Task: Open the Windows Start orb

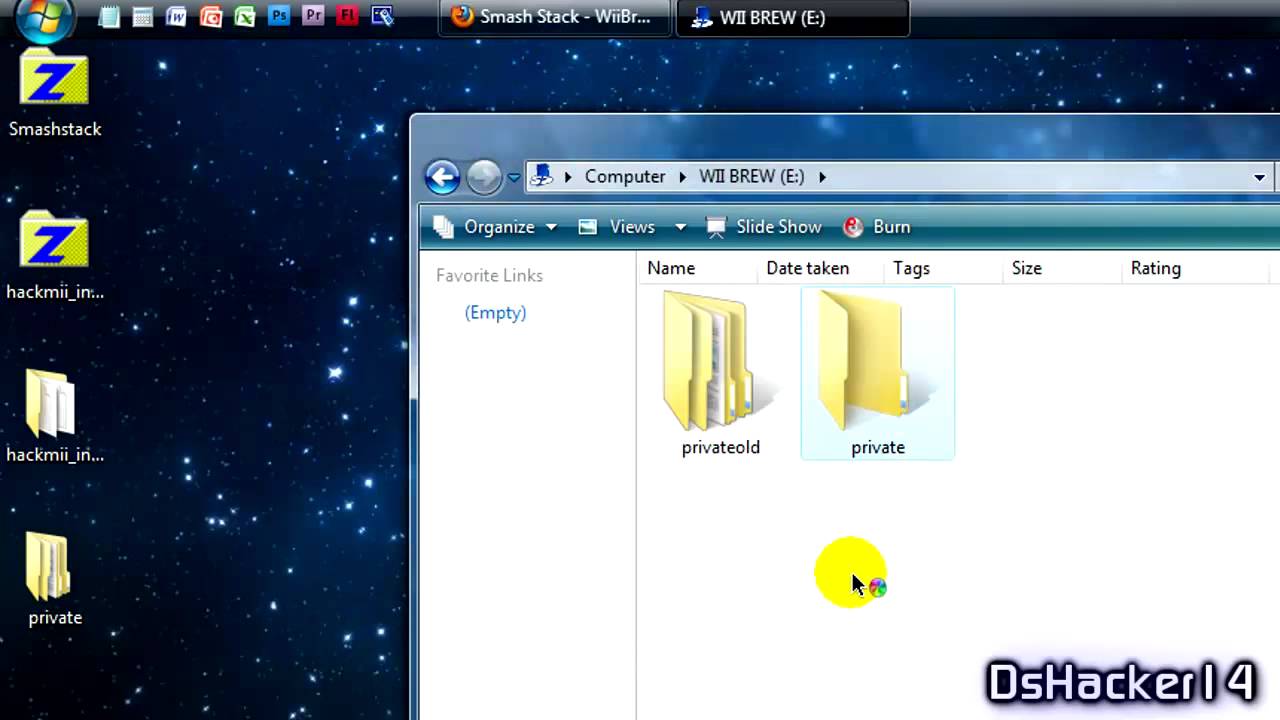Action: click(44, 18)
